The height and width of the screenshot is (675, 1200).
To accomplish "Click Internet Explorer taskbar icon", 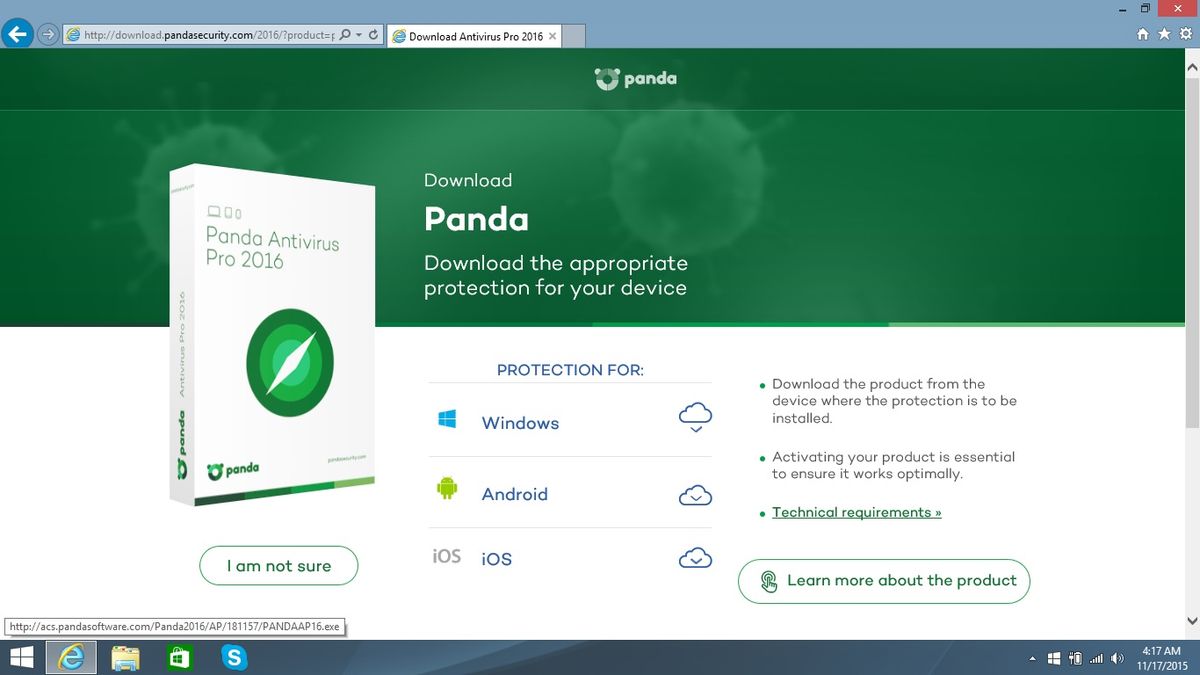I will click(72, 658).
